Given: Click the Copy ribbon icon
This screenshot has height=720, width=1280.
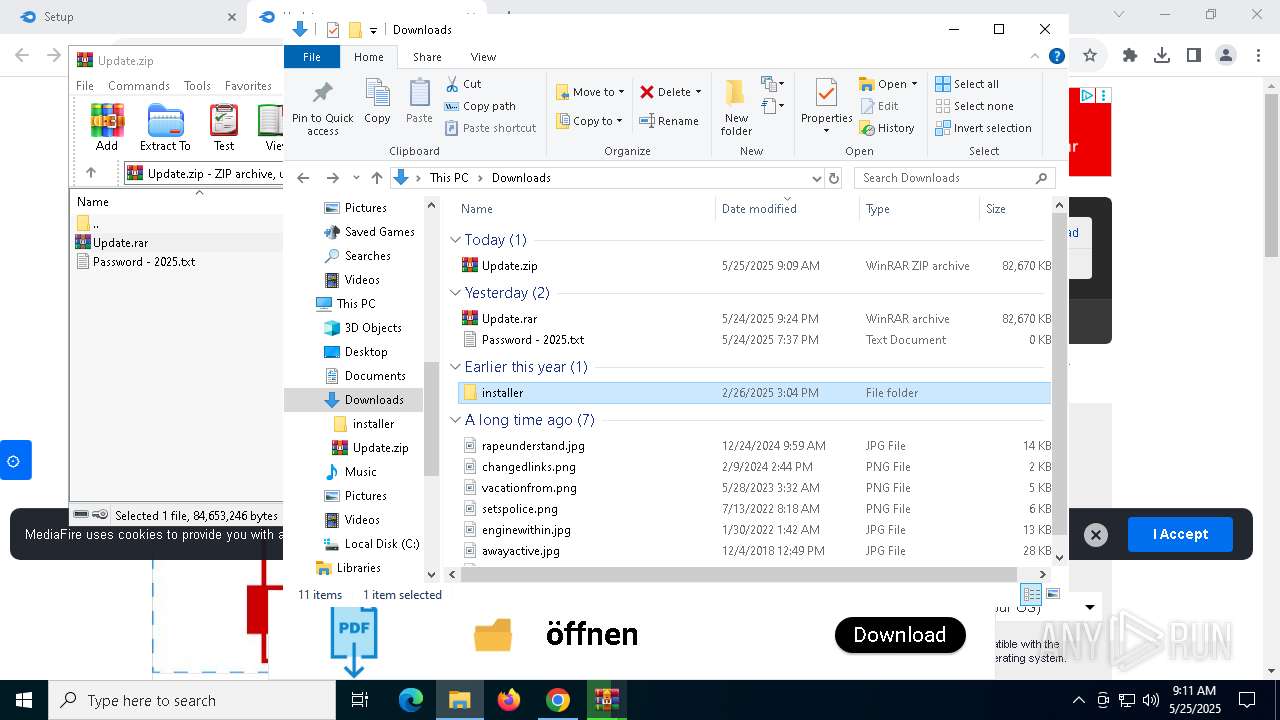Looking at the screenshot, I should point(377,102).
